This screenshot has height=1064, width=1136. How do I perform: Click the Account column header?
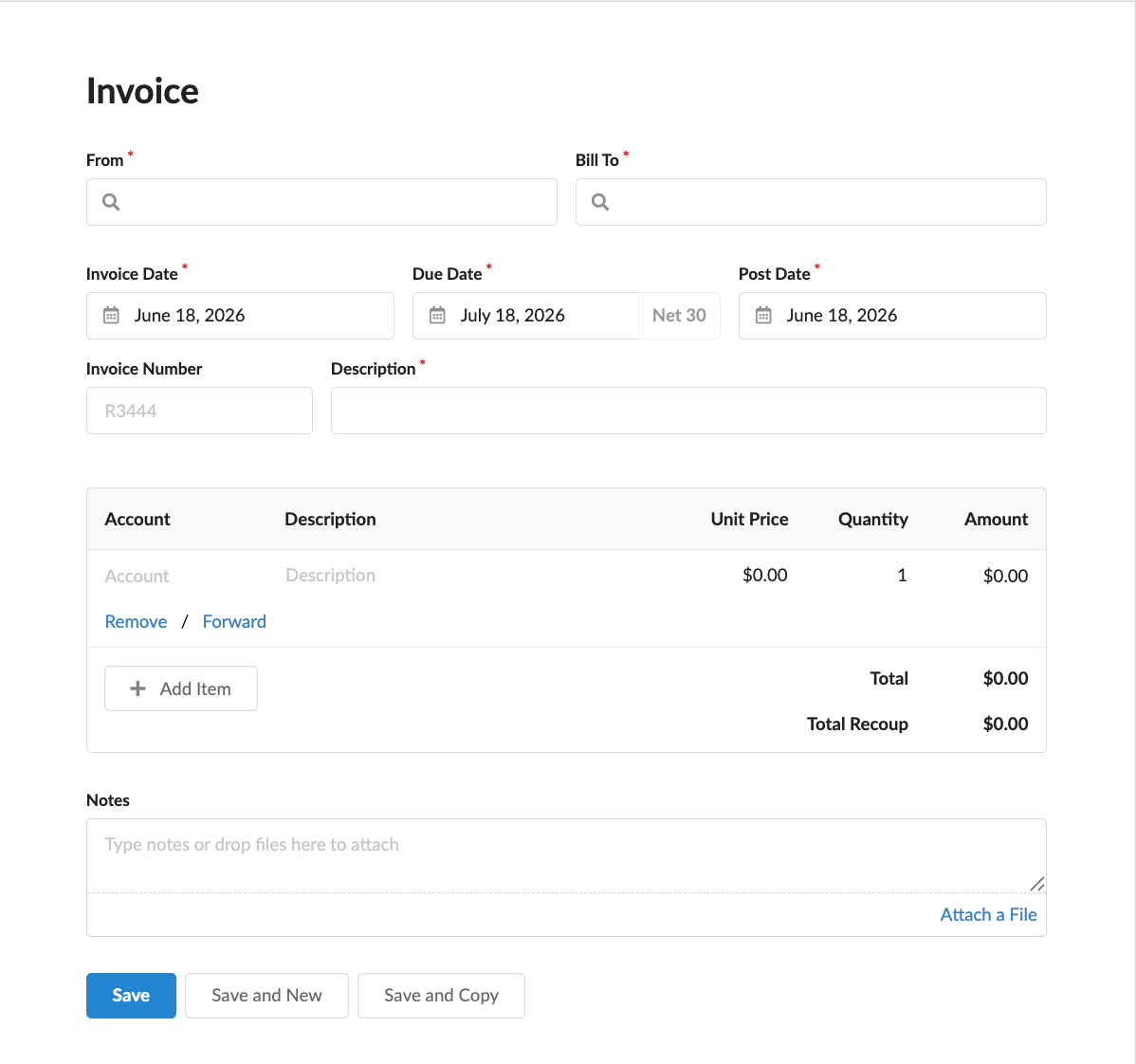click(x=137, y=520)
